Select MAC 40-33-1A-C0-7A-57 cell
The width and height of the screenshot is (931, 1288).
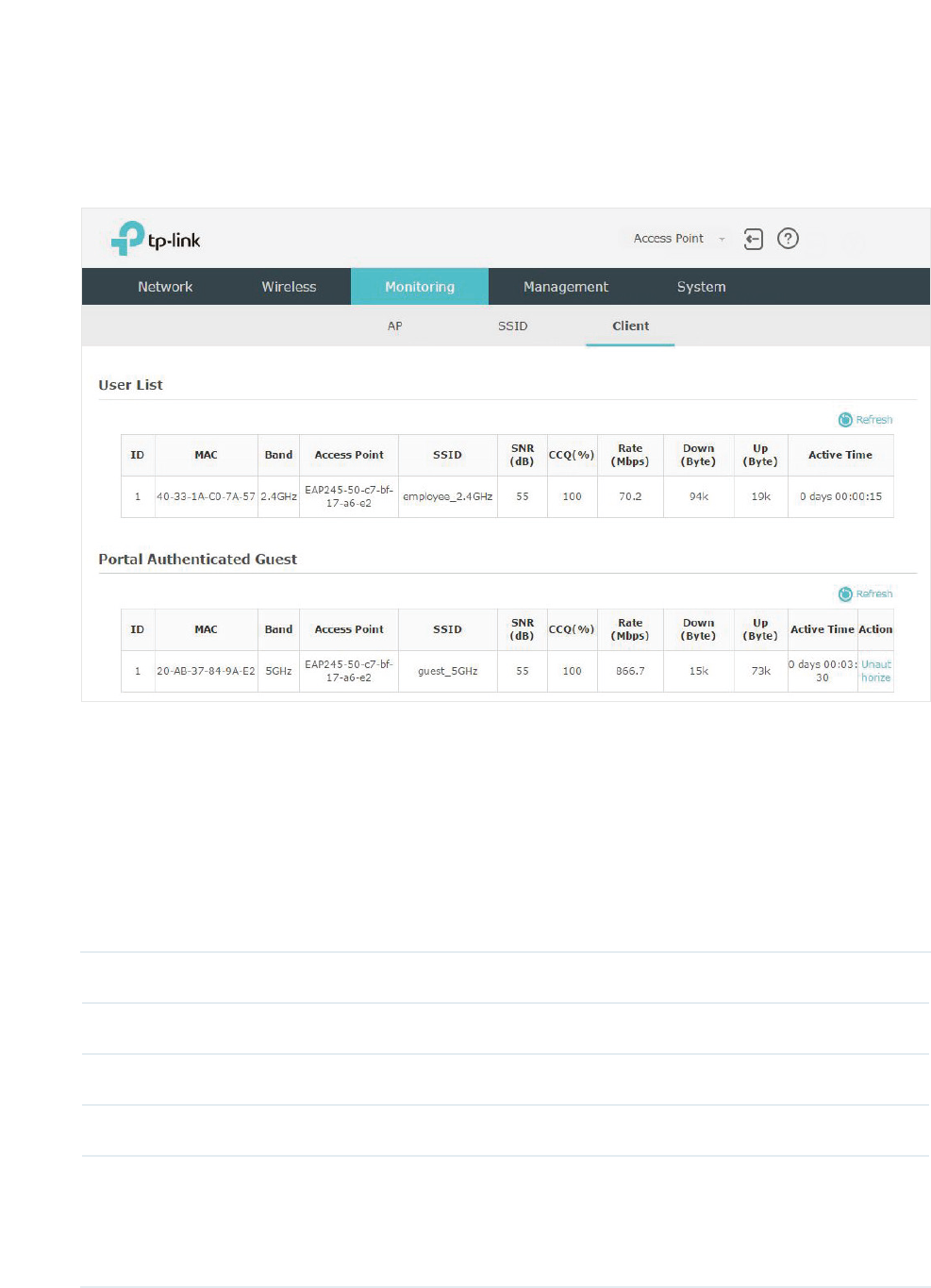pos(206,496)
